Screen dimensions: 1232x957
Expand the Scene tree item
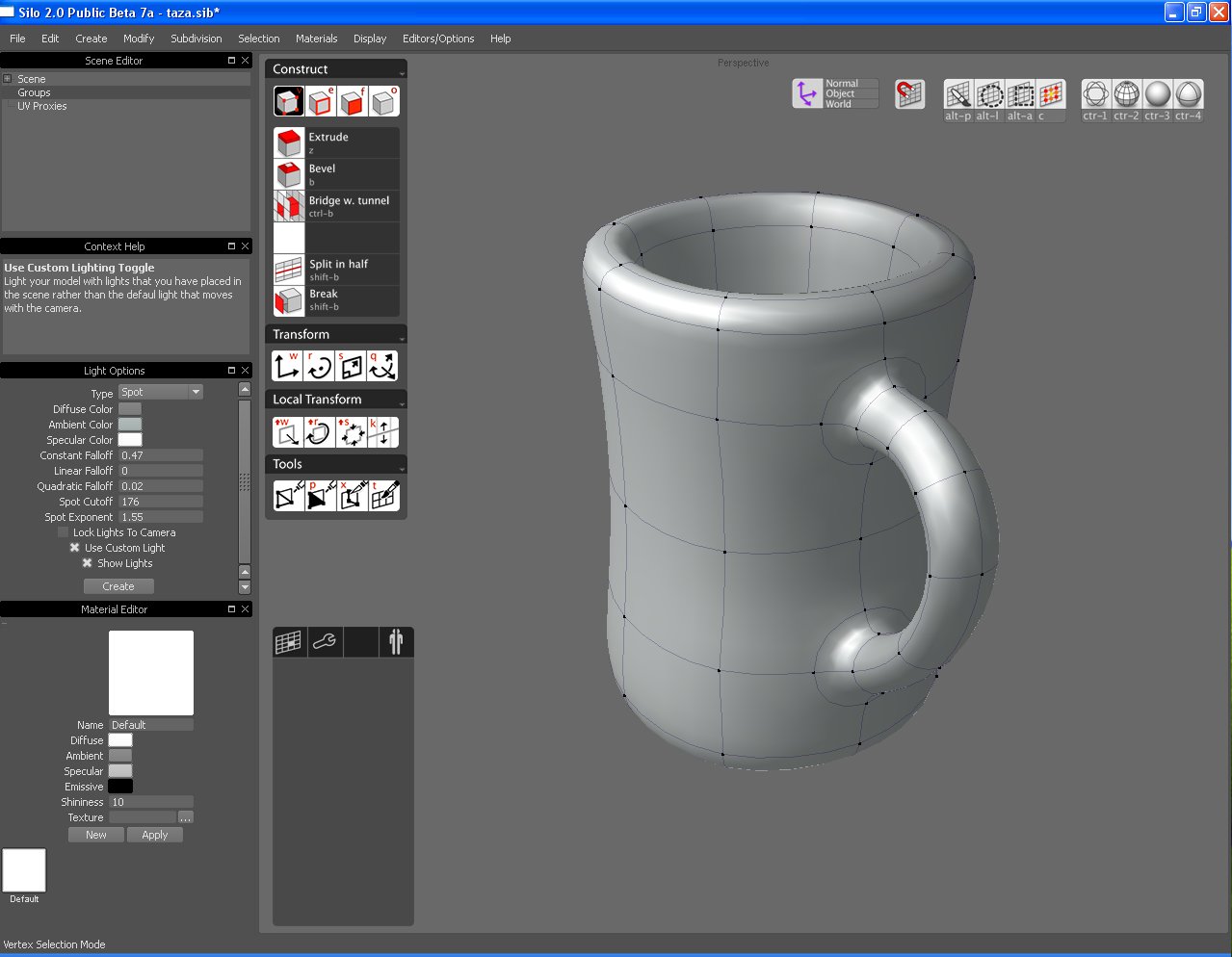coord(7,79)
